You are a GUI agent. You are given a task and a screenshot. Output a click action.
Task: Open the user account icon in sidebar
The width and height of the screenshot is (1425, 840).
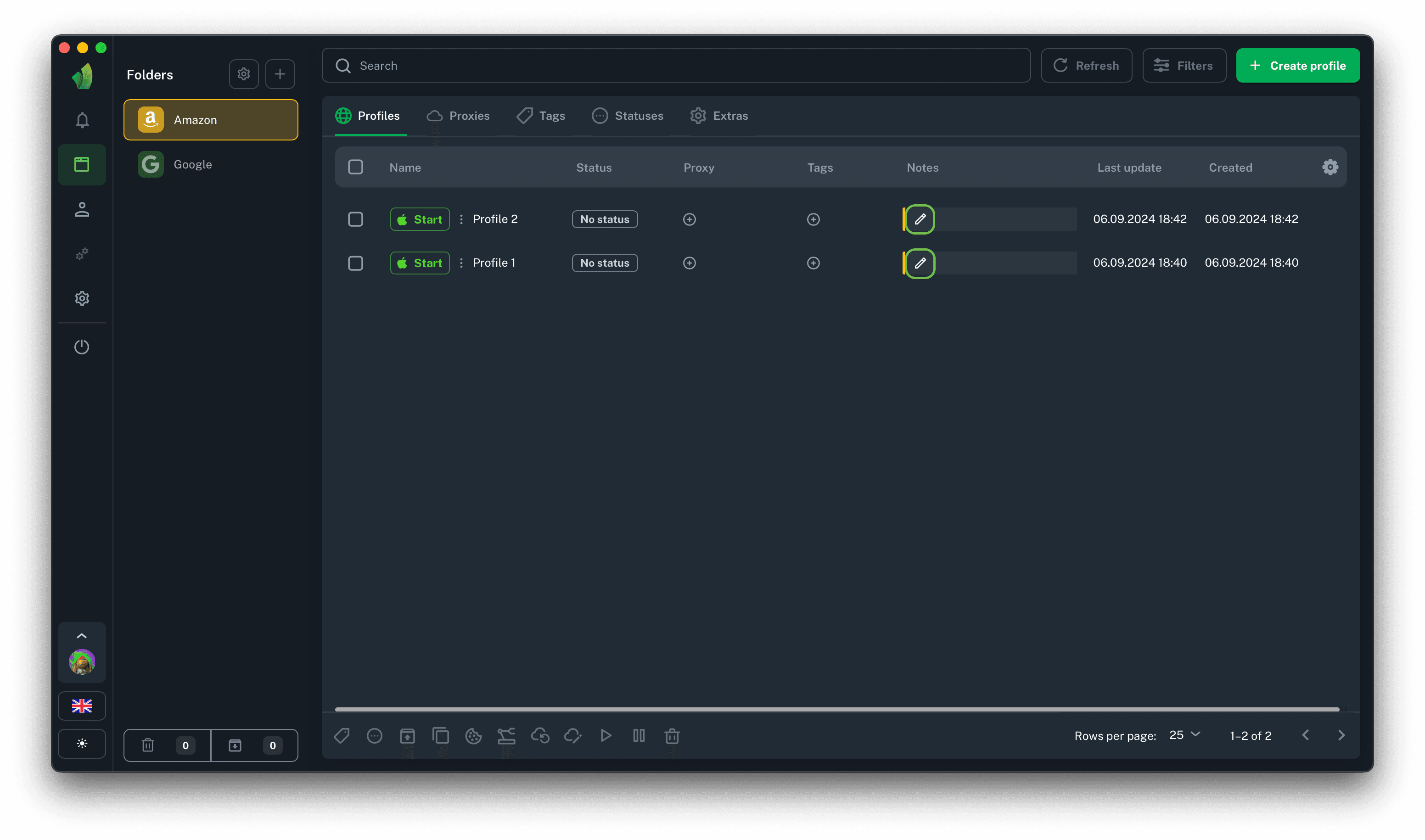[x=82, y=209]
